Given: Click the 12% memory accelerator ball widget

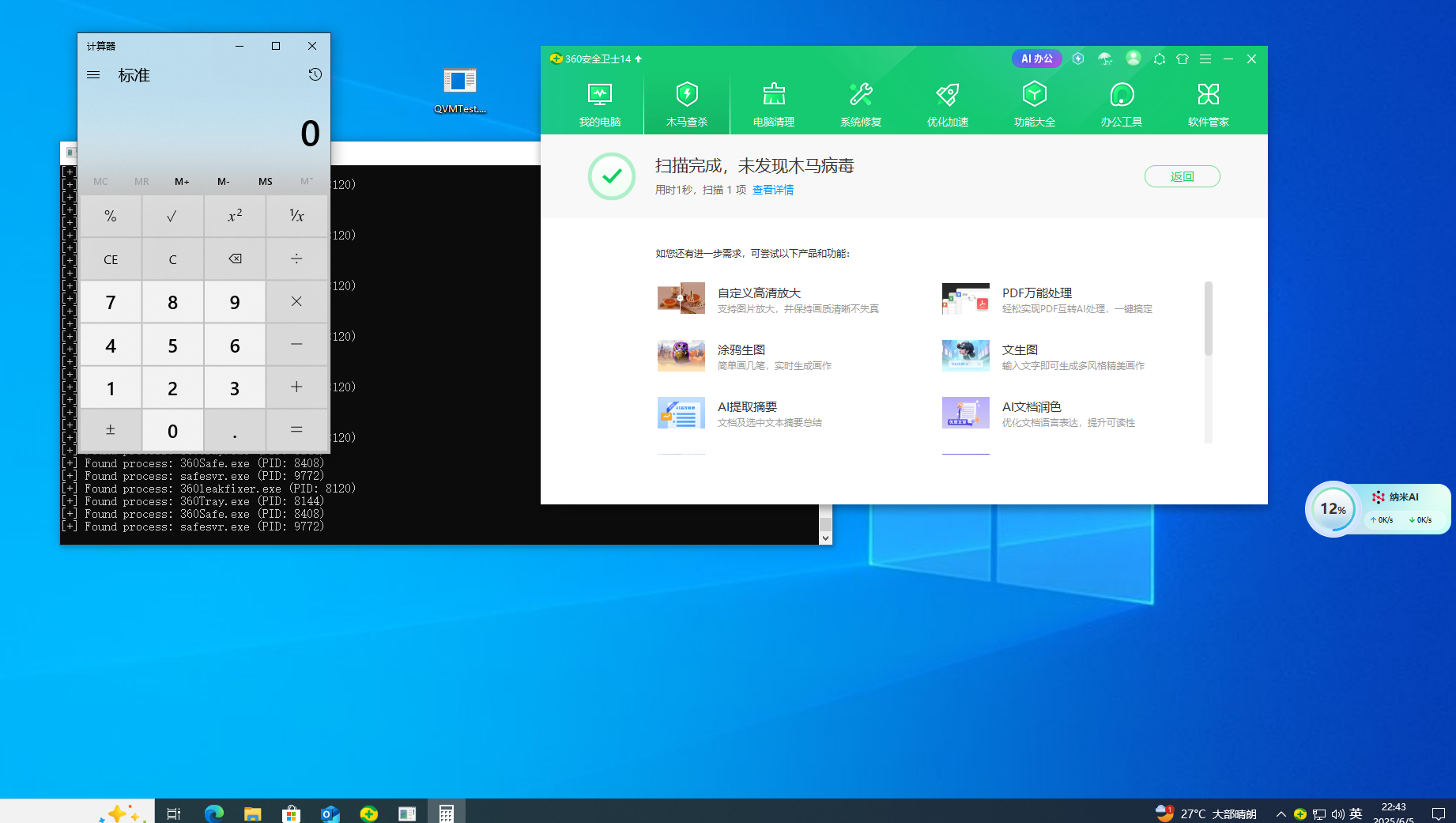Looking at the screenshot, I should point(1333,509).
